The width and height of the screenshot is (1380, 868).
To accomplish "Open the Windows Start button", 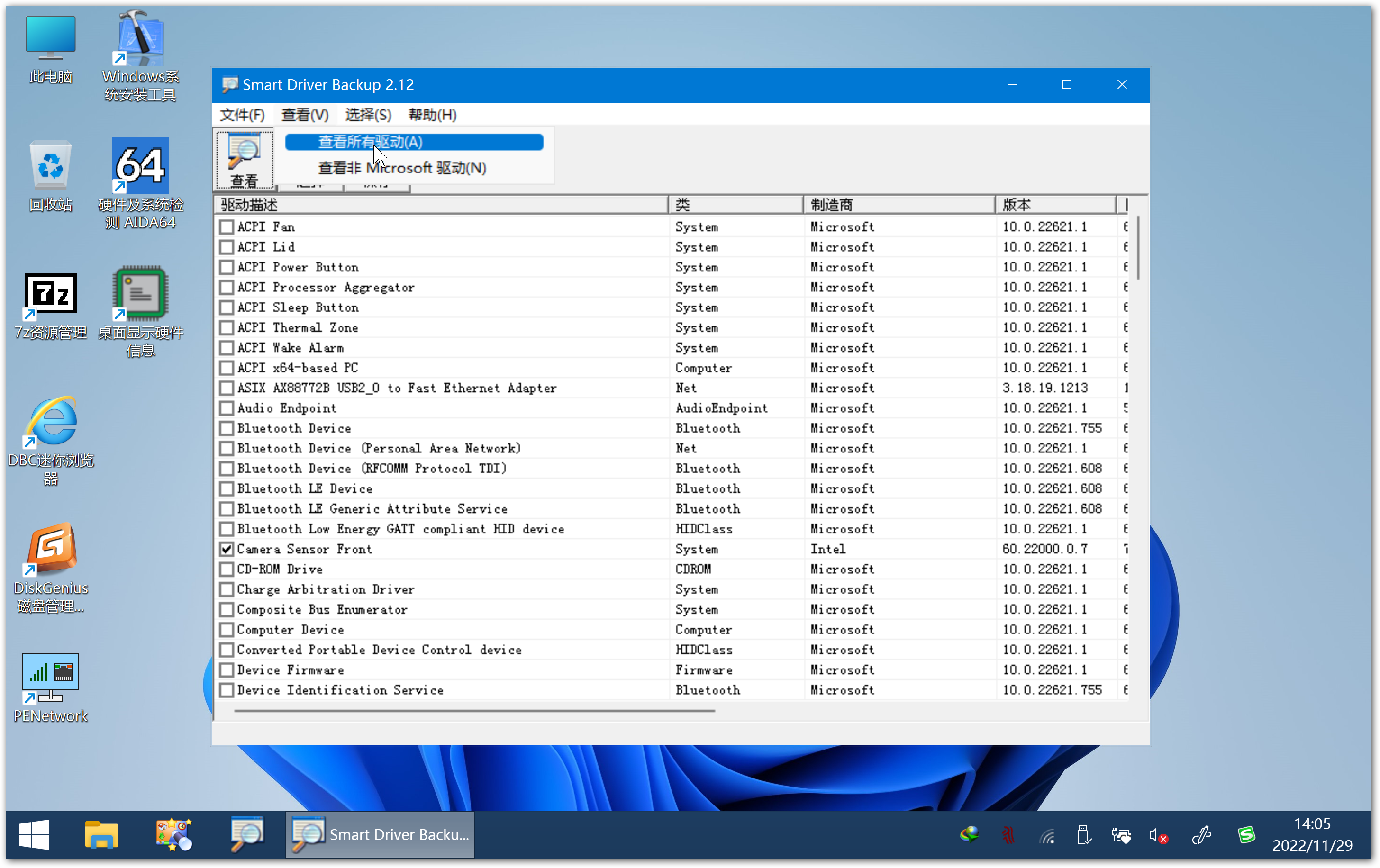I will pos(34,835).
